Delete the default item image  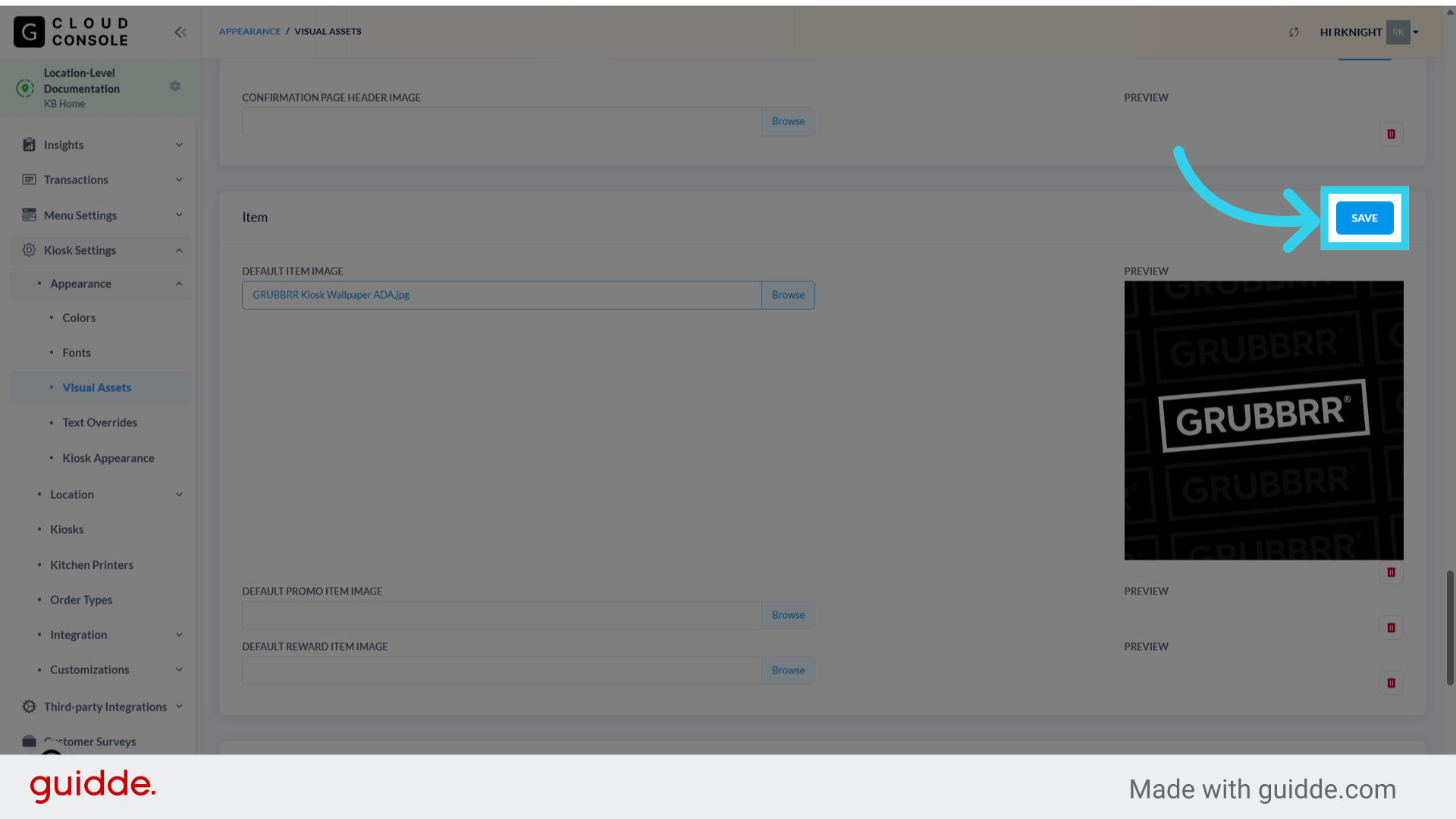click(x=1391, y=573)
